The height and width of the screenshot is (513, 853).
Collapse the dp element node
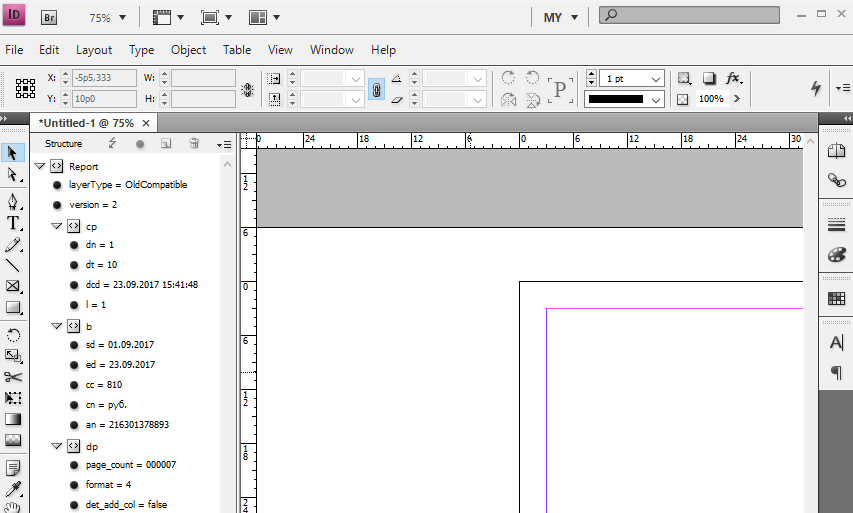pyautogui.click(x=56, y=446)
